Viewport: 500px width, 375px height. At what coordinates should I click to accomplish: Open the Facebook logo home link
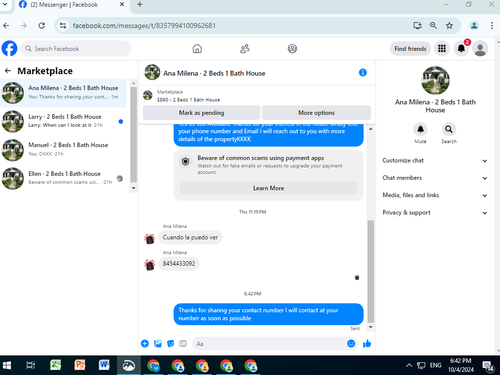pos(9,49)
